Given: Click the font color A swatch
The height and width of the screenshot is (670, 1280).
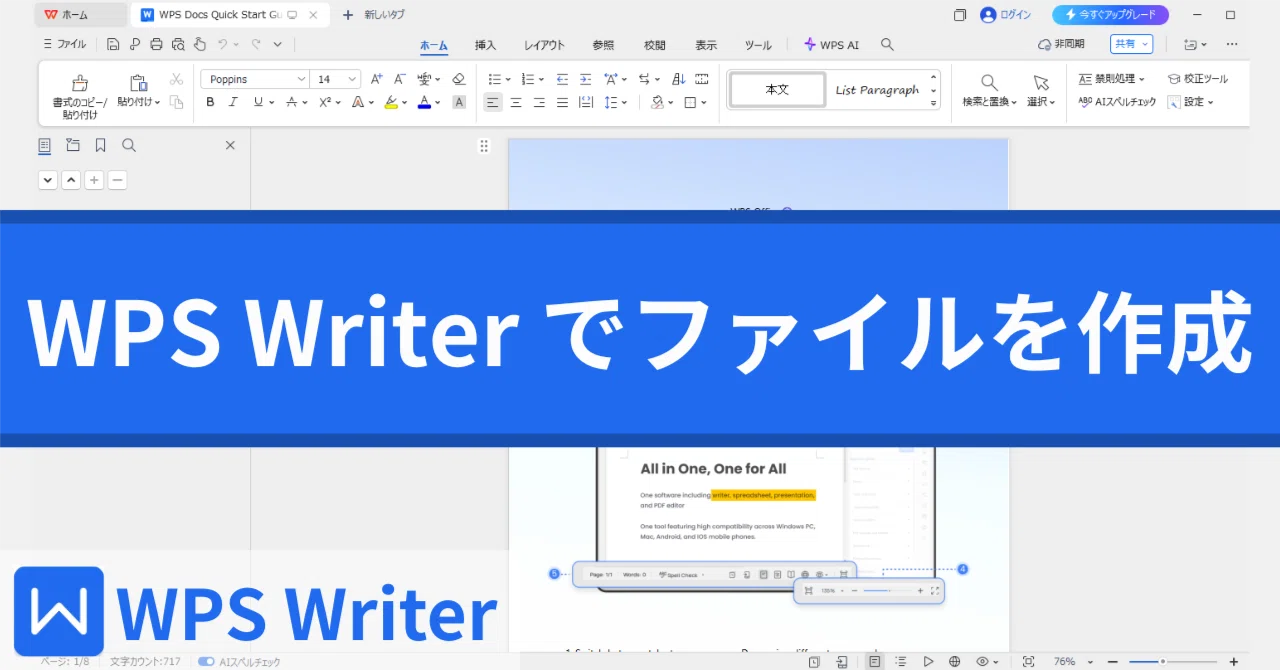Looking at the screenshot, I should pos(424,102).
